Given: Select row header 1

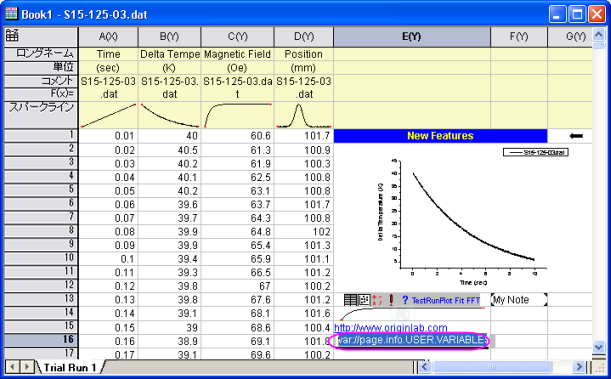Looking at the screenshot, I should point(41,136).
